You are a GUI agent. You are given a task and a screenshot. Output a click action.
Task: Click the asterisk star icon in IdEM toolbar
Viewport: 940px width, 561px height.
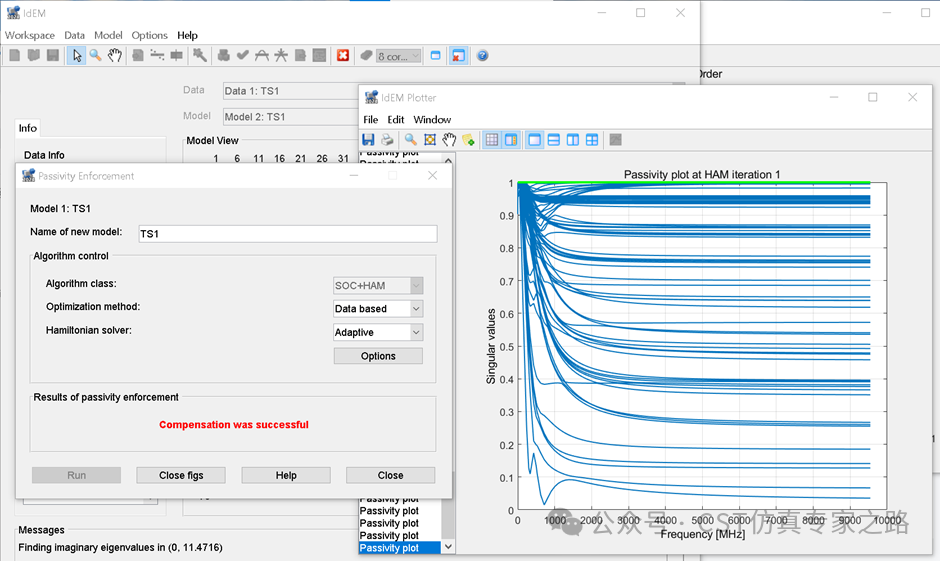[281, 56]
